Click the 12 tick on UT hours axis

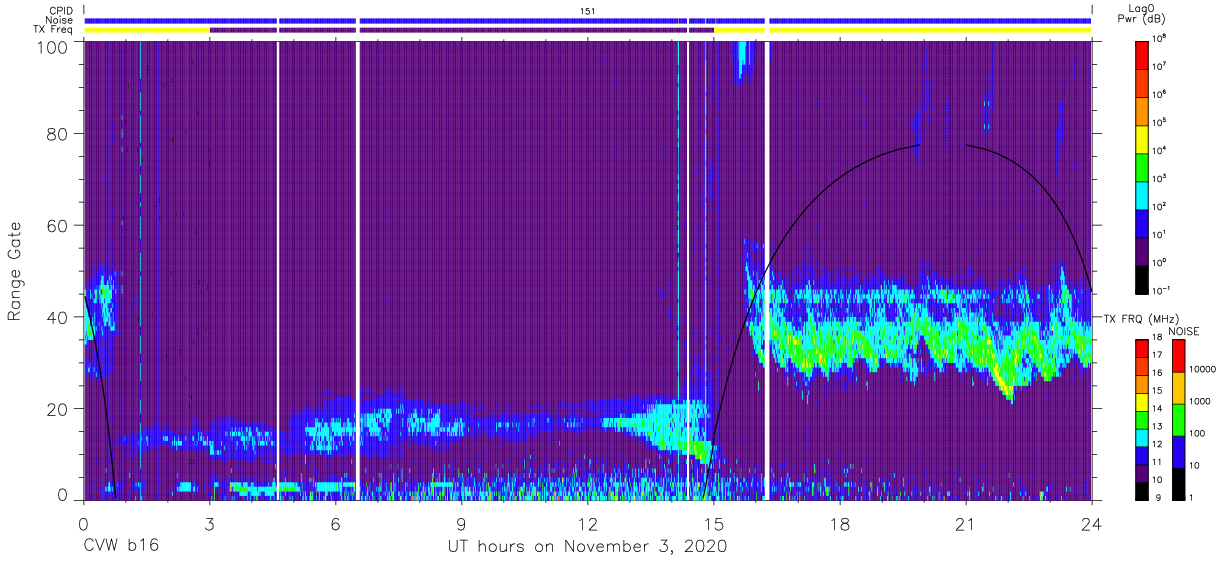[x=588, y=522]
